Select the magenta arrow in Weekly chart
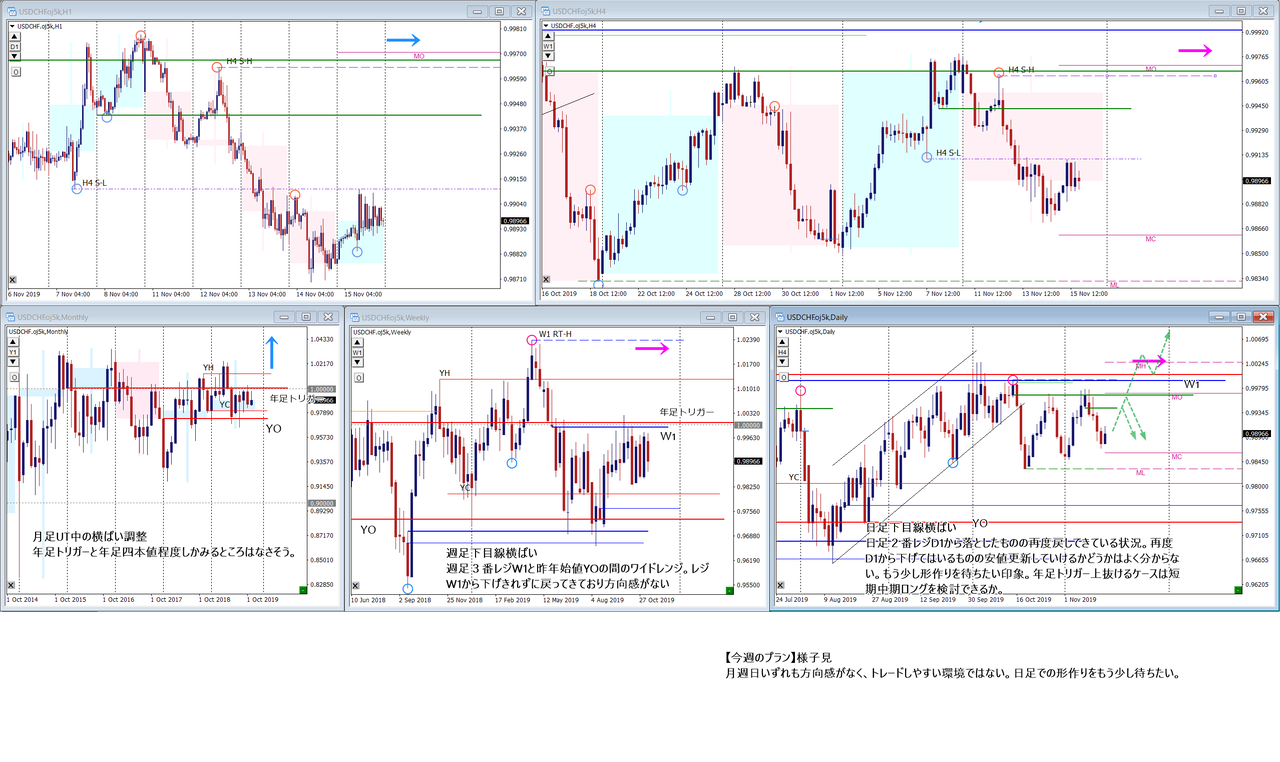This screenshot has height=762, width=1280. 651,349
